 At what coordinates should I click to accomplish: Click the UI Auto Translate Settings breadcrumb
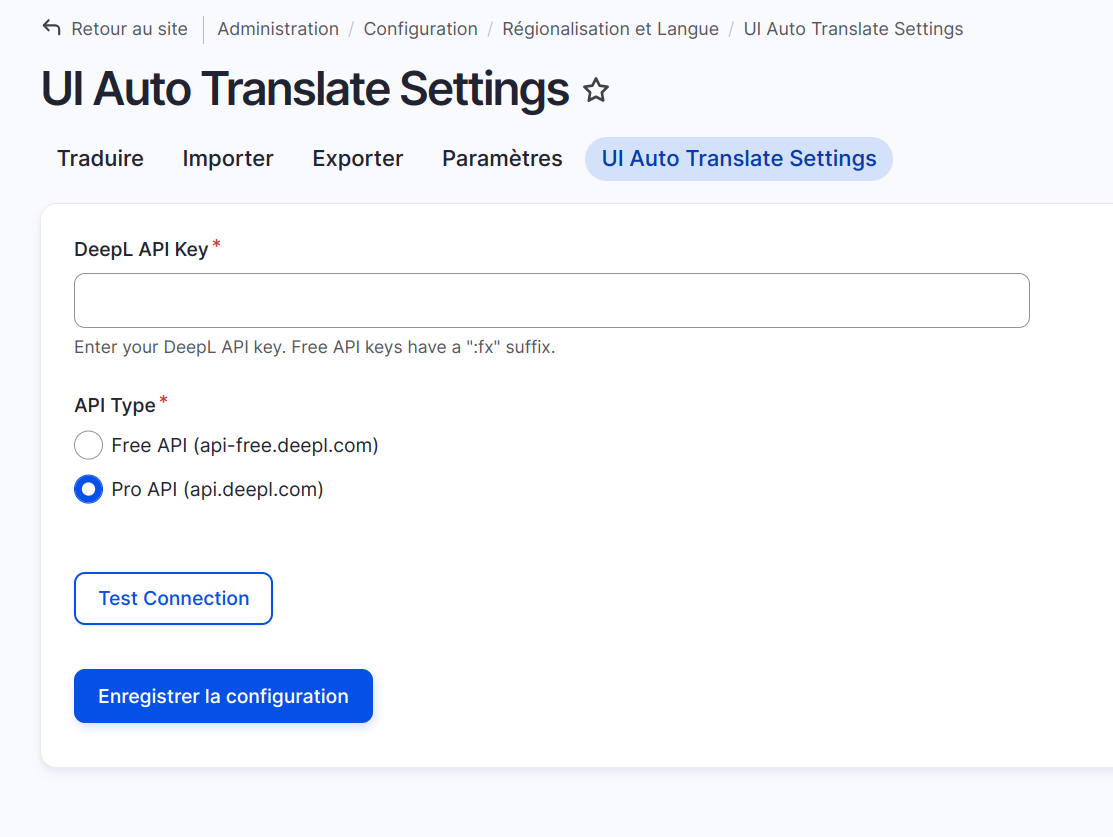(852, 29)
